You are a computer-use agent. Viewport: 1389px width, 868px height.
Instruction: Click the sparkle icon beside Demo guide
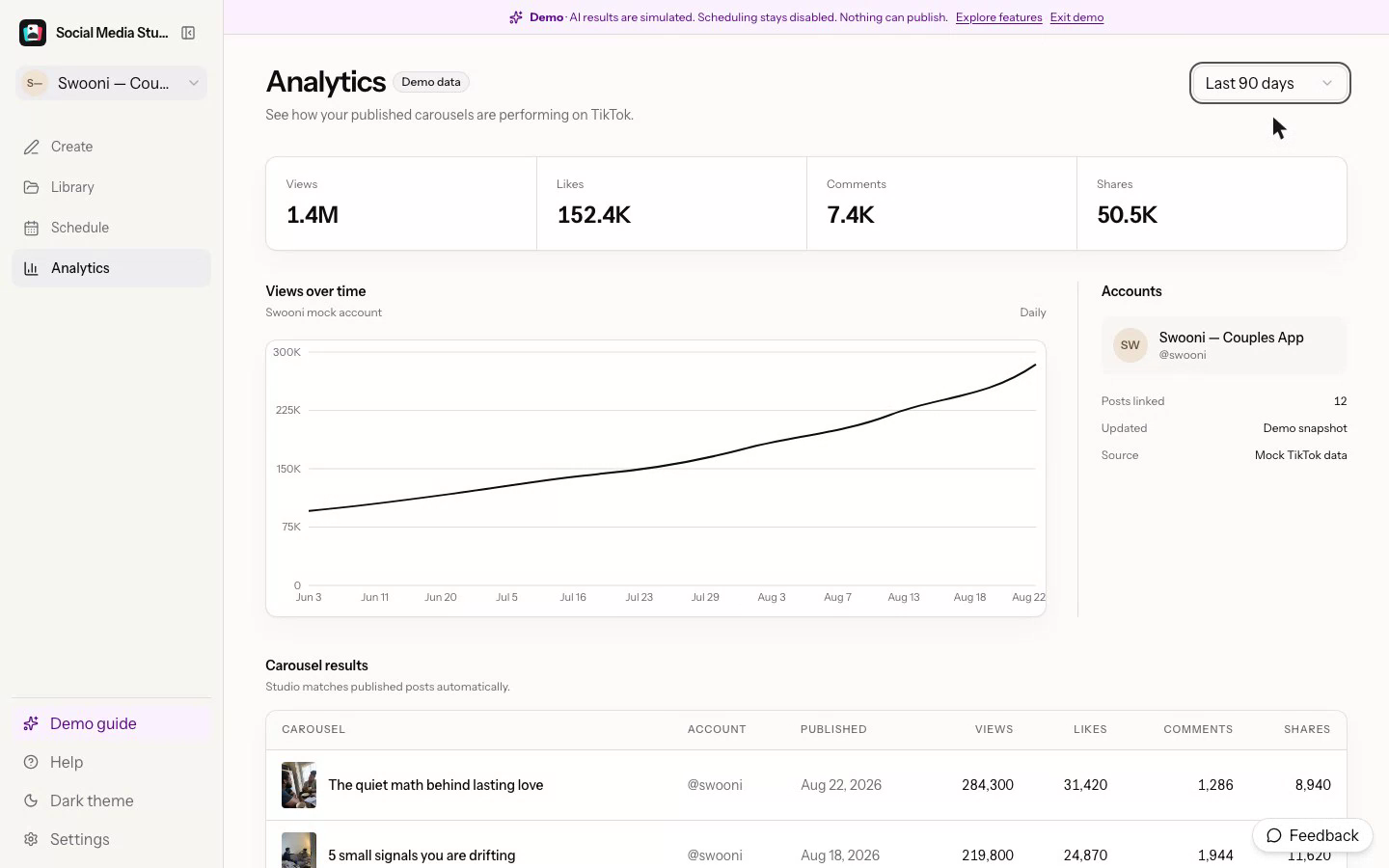point(31,723)
